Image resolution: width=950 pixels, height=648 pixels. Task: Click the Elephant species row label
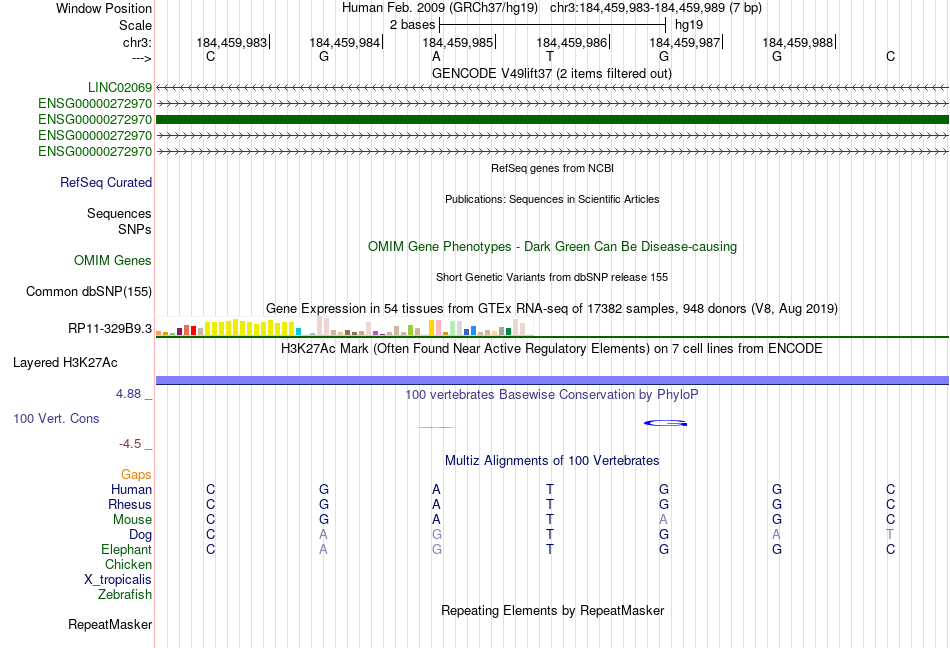[126, 549]
